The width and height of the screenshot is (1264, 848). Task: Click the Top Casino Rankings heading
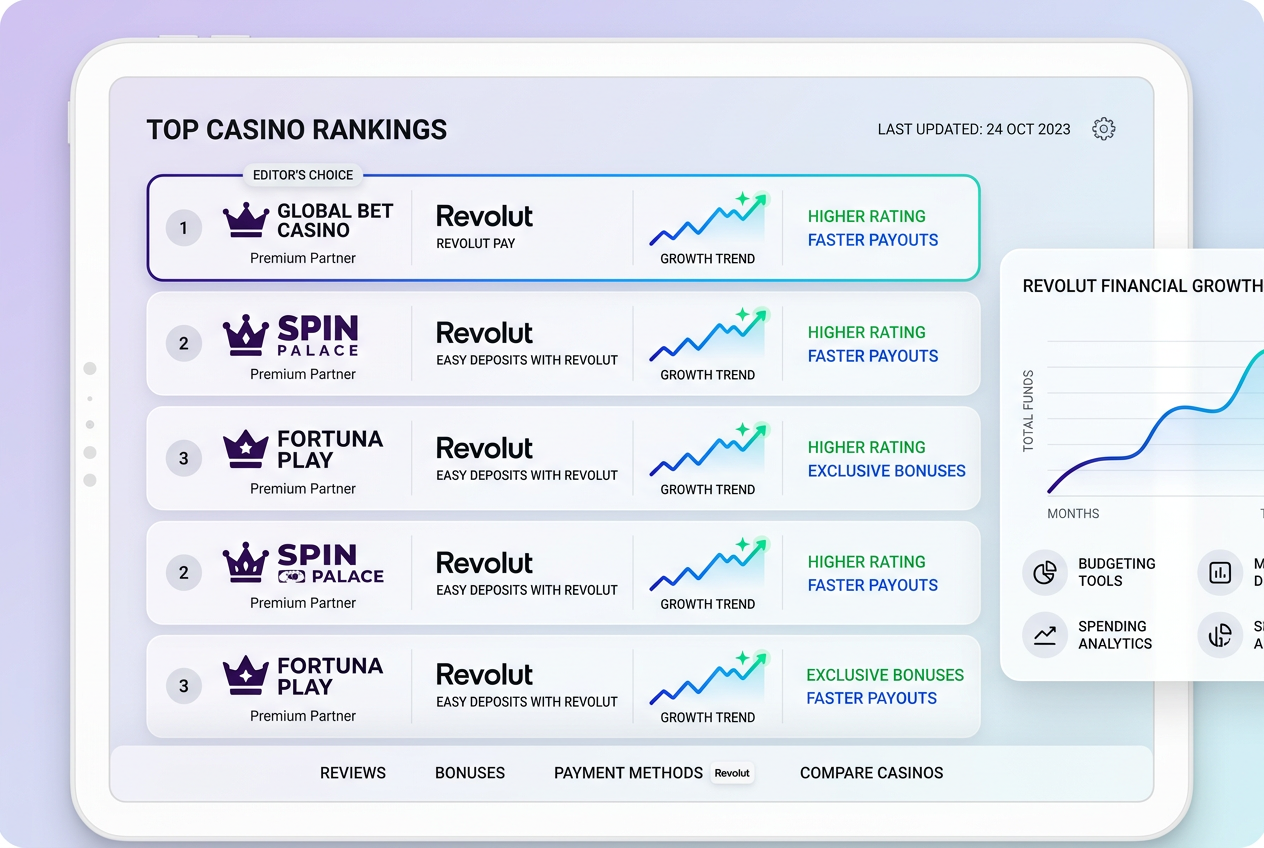click(297, 130)
